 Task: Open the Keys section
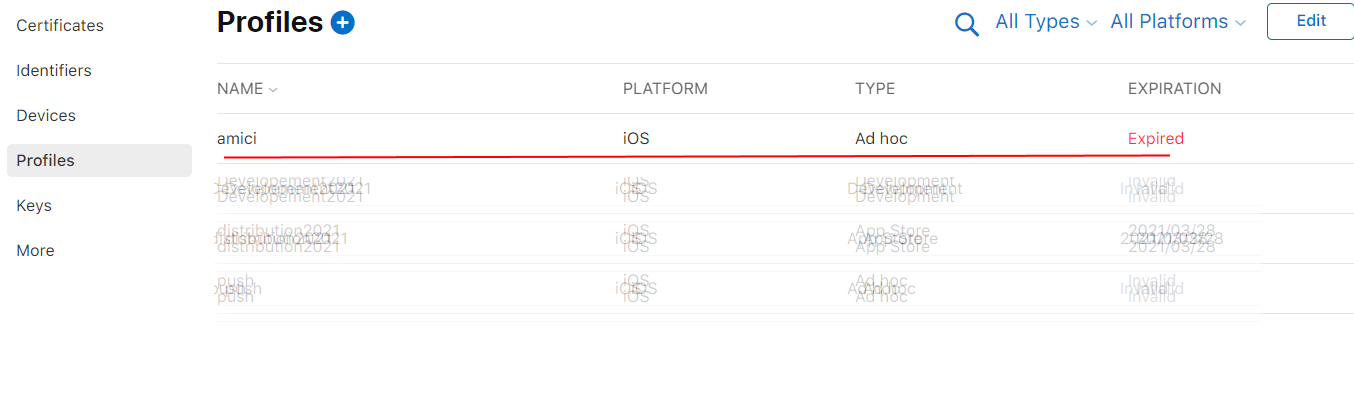[x=34, y=205]
